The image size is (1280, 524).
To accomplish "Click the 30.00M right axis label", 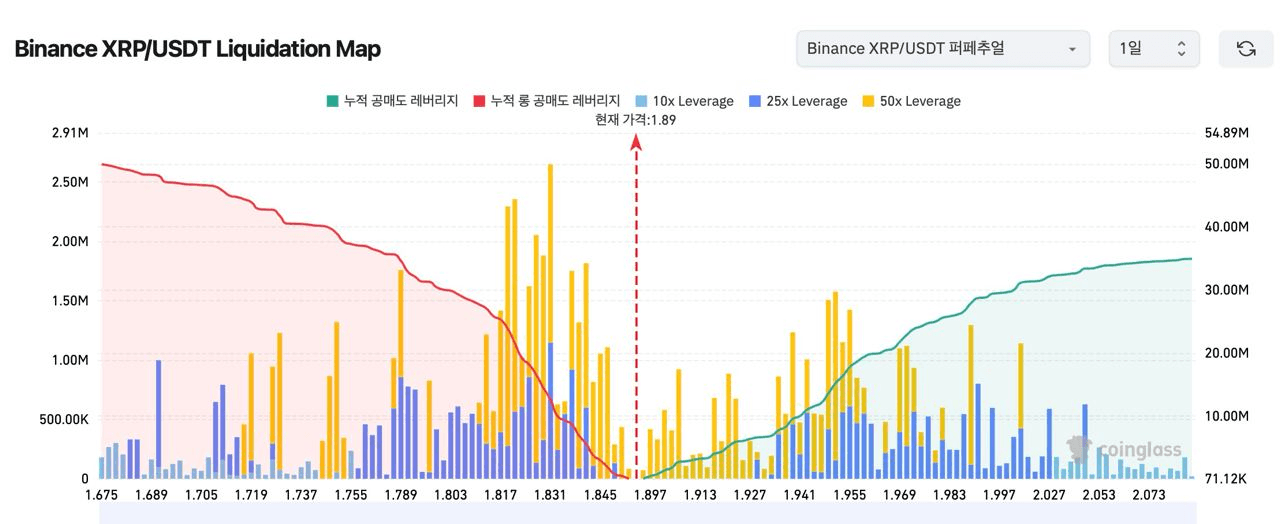I will pos(1227,290).
